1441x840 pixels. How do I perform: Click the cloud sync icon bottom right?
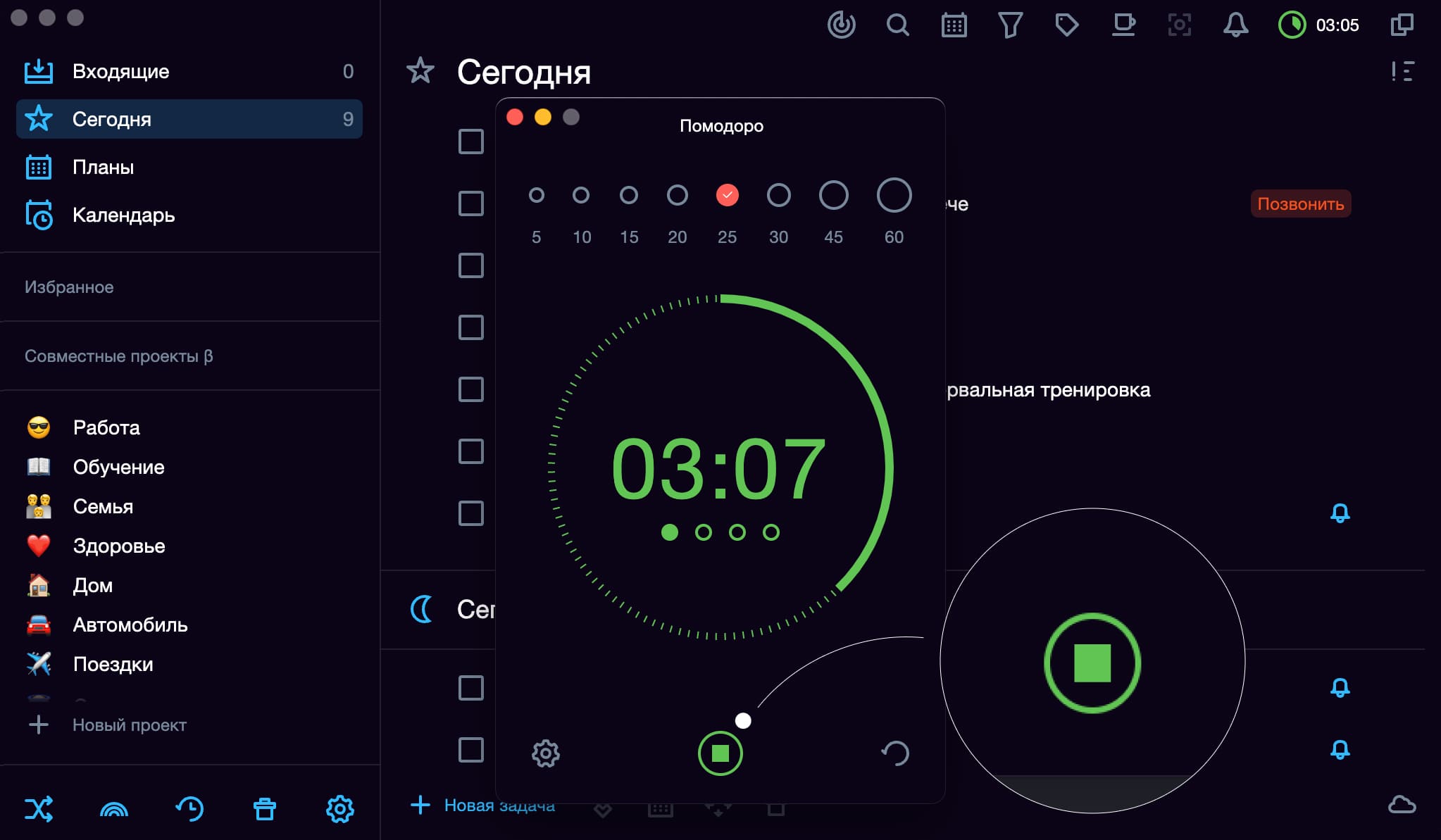1402,805
